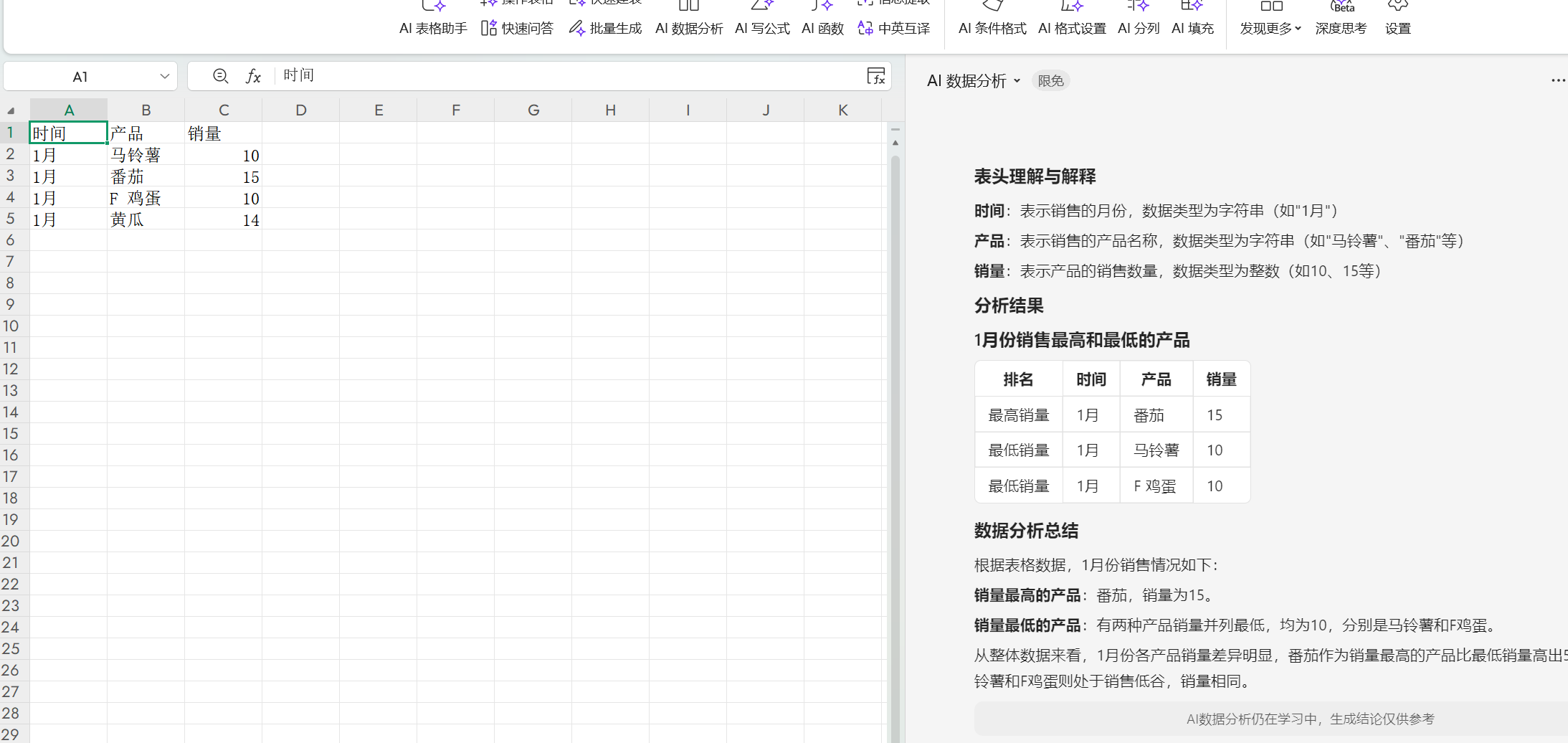Select cell C5 with value 14

224,219
